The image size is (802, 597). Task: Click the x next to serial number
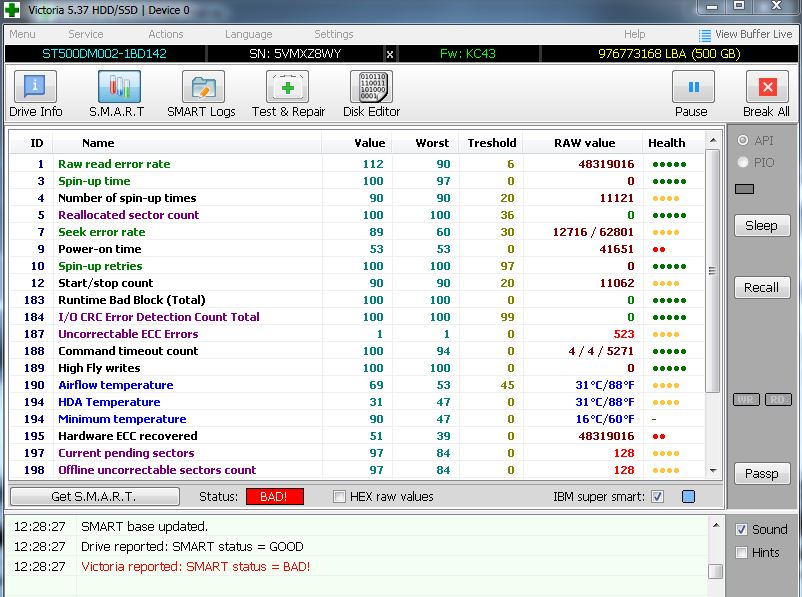coord(390,54)
